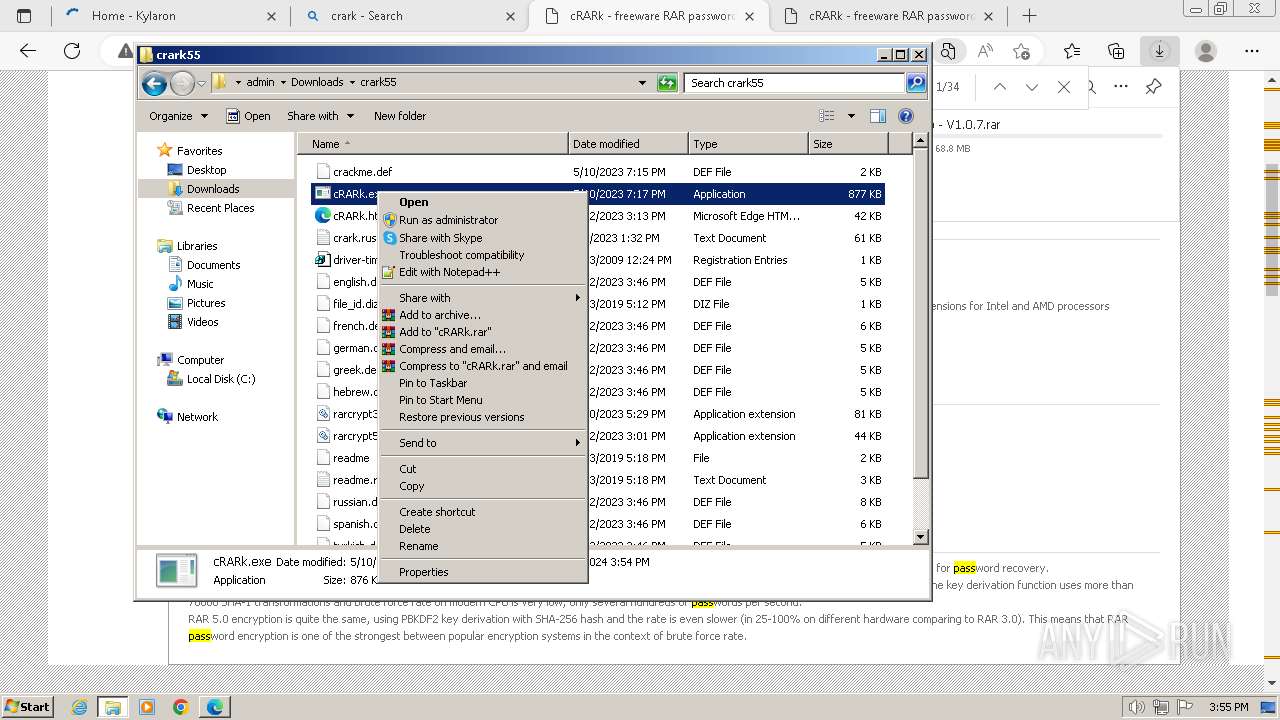Switch to the Home - Kylaron browser tab

168,16
